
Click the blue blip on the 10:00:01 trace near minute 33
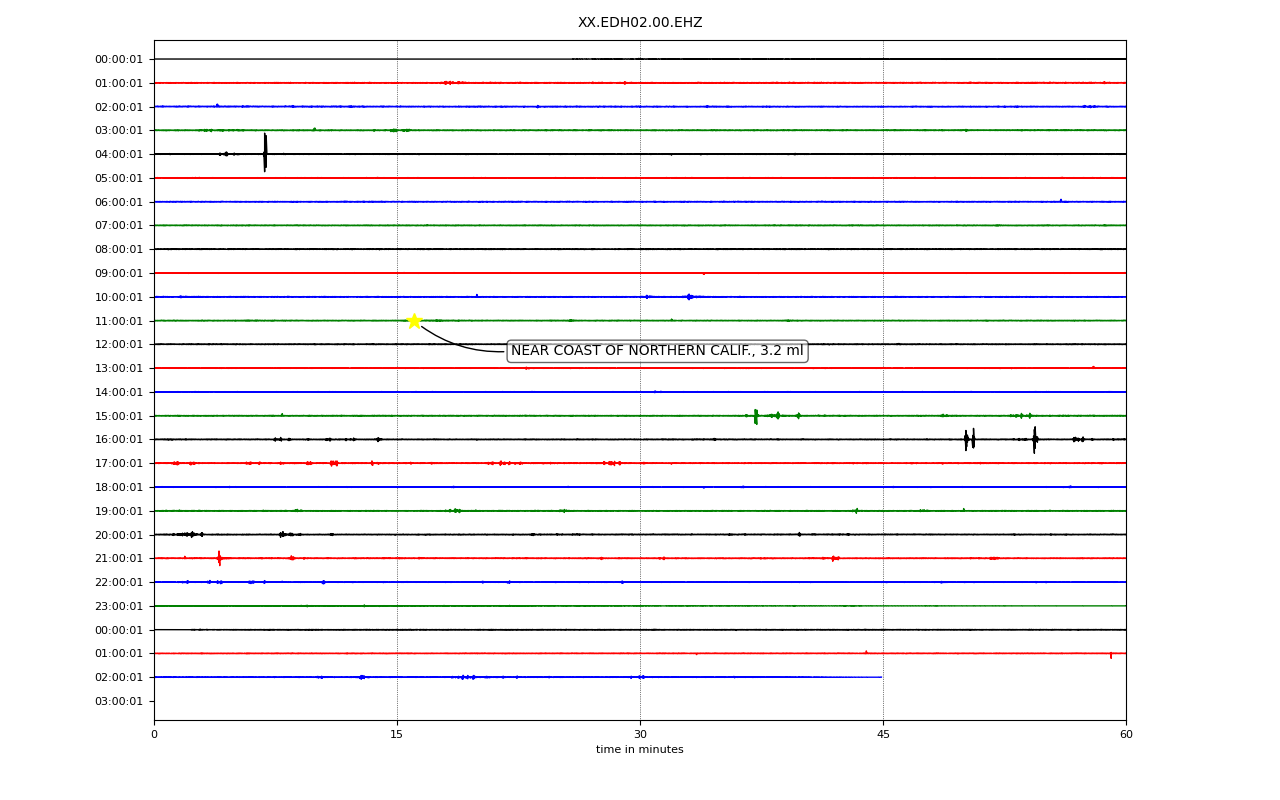point(689,297)
